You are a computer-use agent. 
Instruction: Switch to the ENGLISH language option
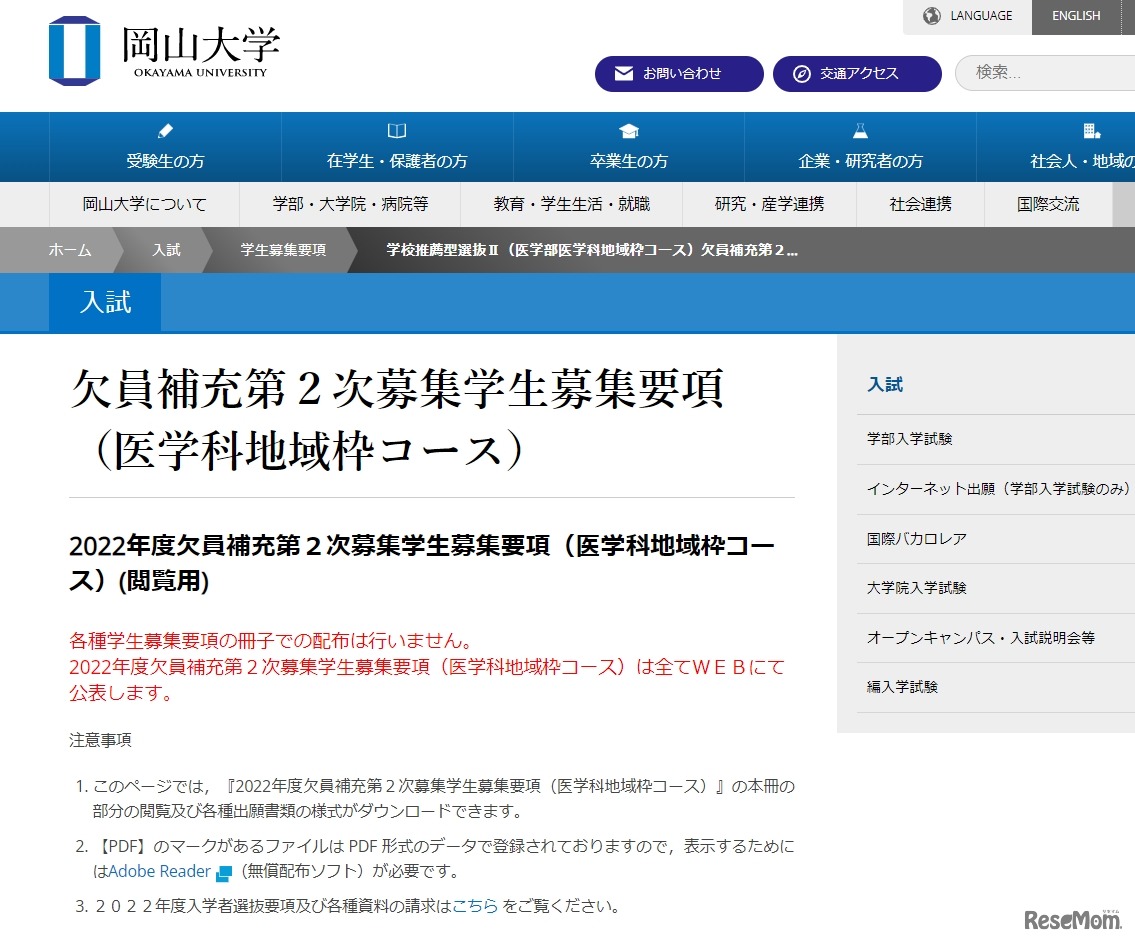(x=1075, y=16)
